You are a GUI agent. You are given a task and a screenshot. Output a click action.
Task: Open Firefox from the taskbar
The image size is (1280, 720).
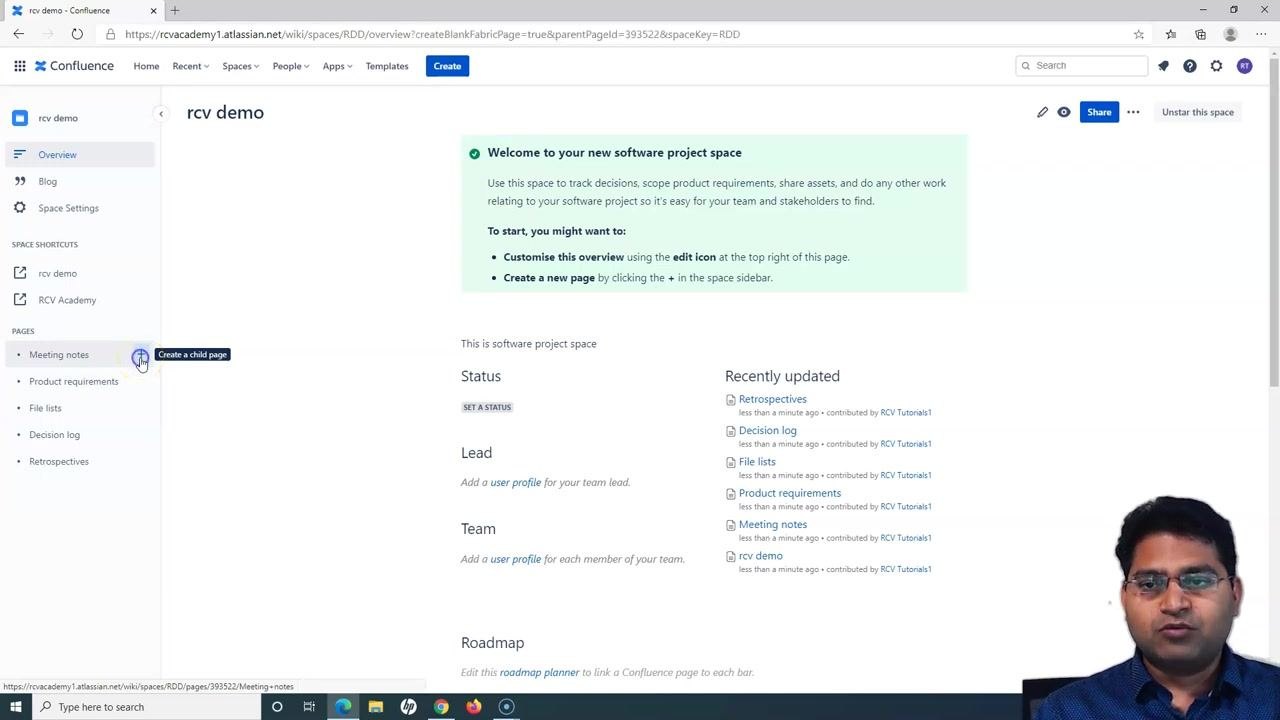click(x=474, y=707)
